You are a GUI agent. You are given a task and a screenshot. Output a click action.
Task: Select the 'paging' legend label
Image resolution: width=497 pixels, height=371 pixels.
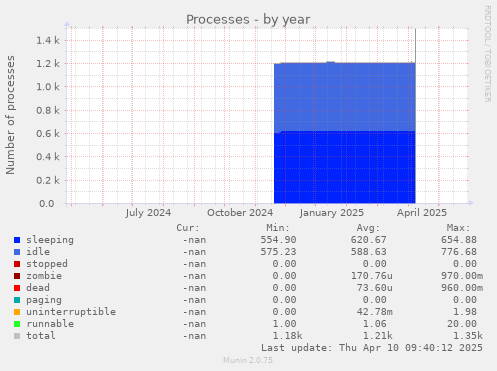pos(44,300)
